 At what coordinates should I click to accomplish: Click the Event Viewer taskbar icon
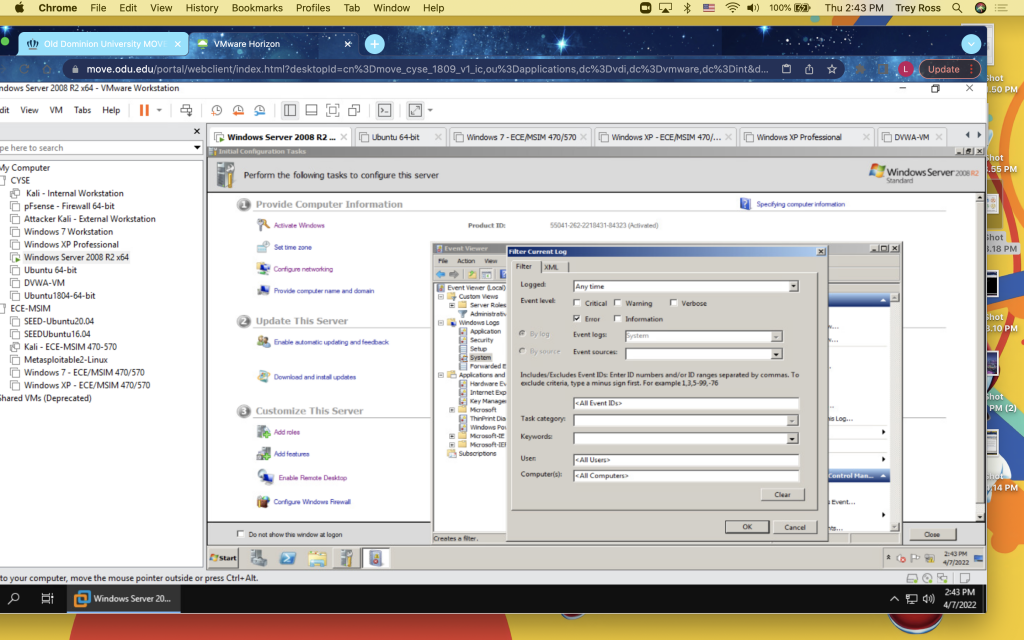click(376, 558)
